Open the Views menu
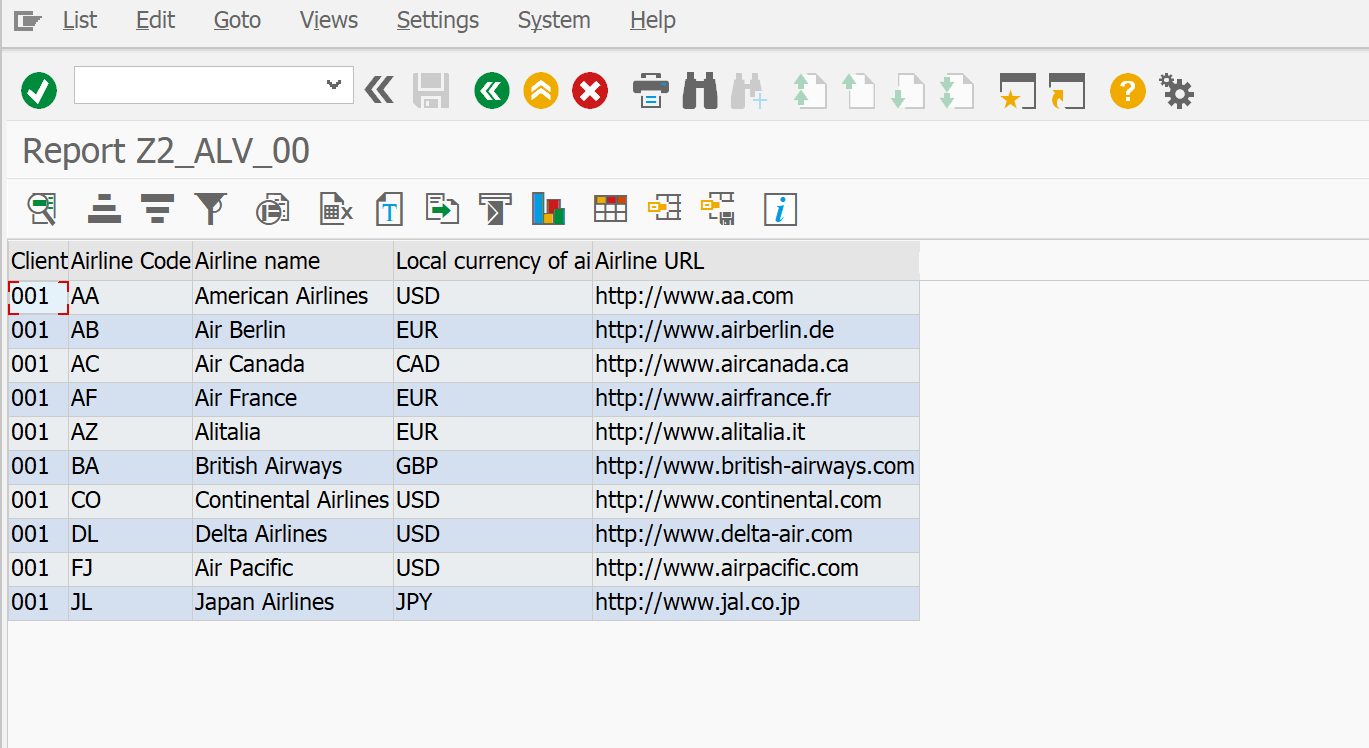This screenshot has width=1369, height=748. (329, 20)
